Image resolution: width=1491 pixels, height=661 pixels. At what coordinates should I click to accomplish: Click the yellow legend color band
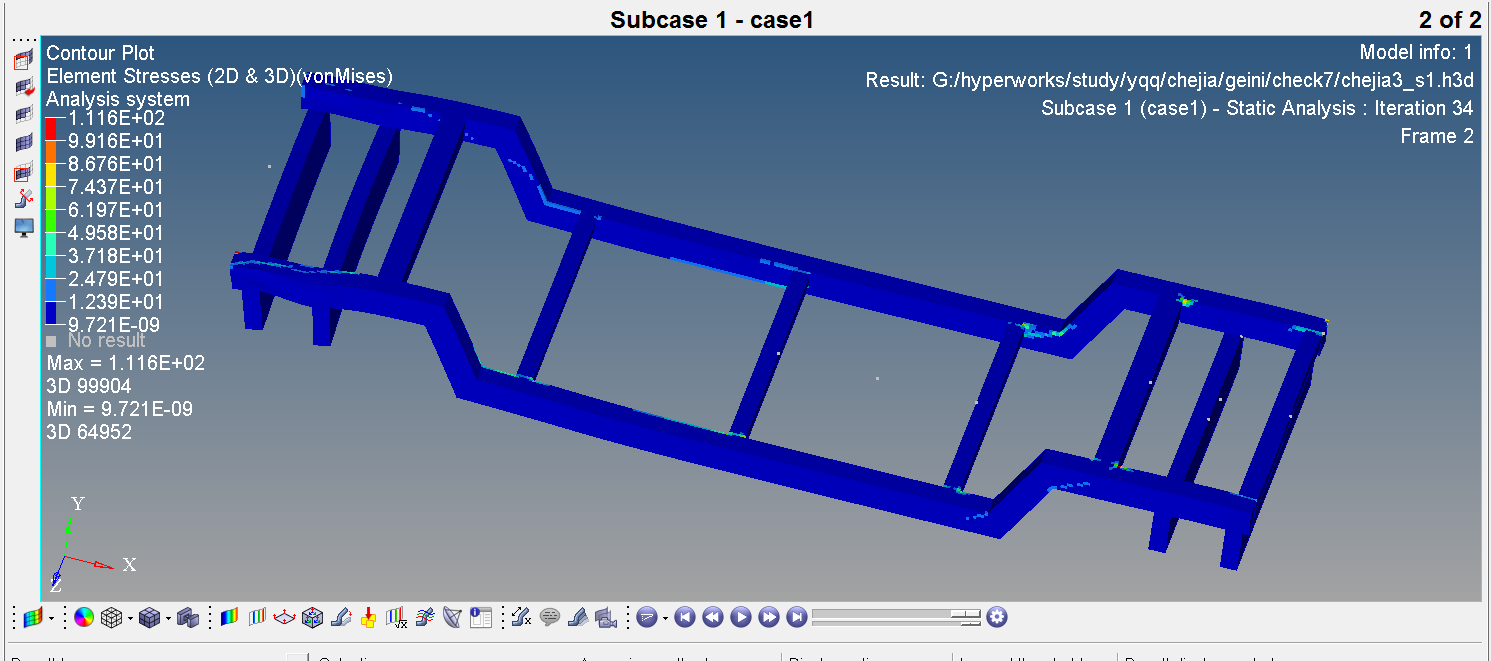tap(50, 175)
